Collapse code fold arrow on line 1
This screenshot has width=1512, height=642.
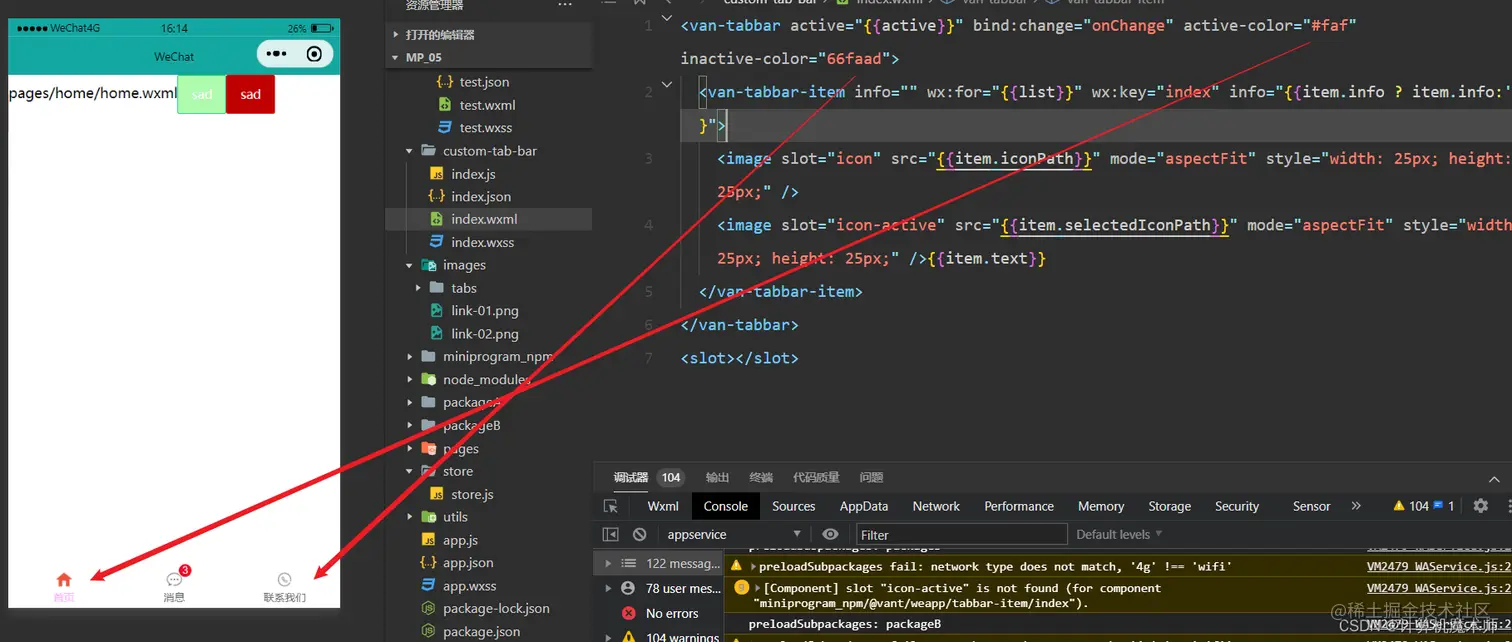click(x=668, y=19)
